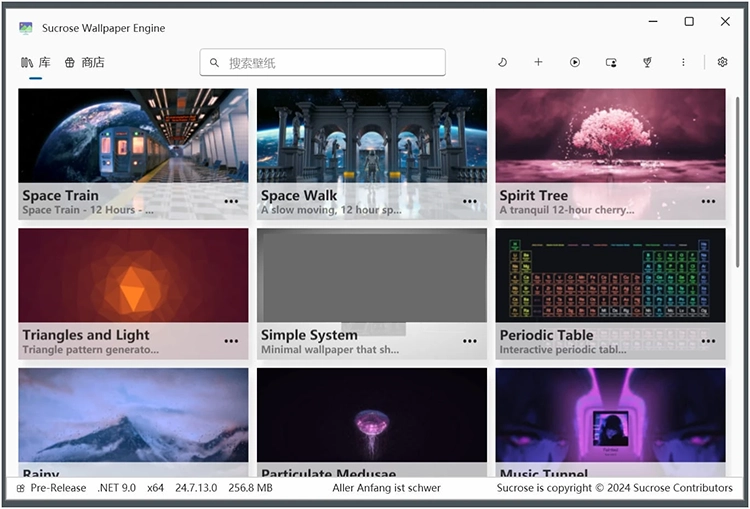
Task: Click the Sucrose copyright text in status bar
Action: coord(614,488)
